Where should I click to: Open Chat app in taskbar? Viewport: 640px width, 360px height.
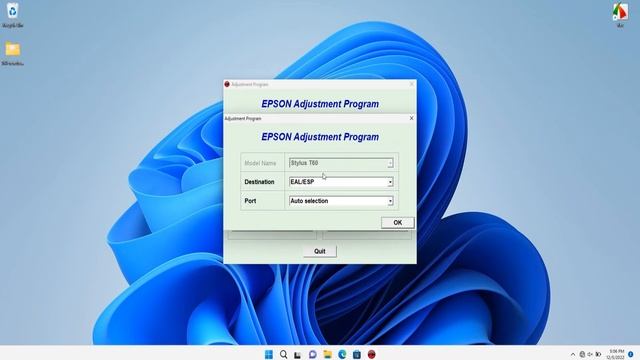click(x=312, y=354)
